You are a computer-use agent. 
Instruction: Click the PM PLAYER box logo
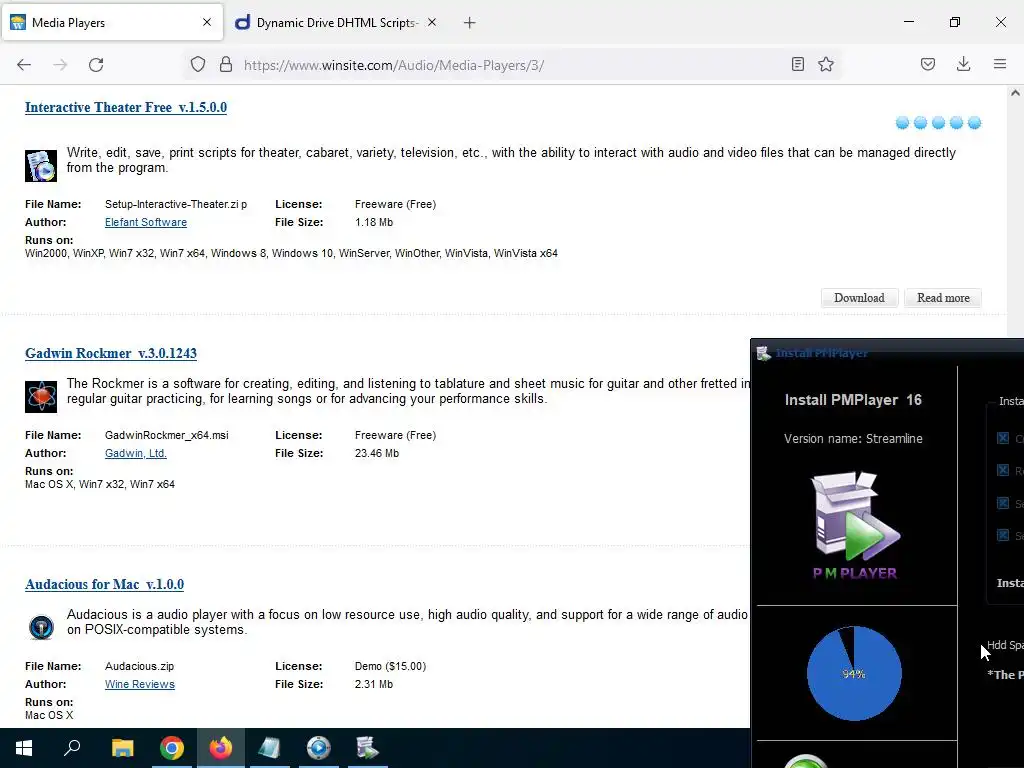coord(855,526)
